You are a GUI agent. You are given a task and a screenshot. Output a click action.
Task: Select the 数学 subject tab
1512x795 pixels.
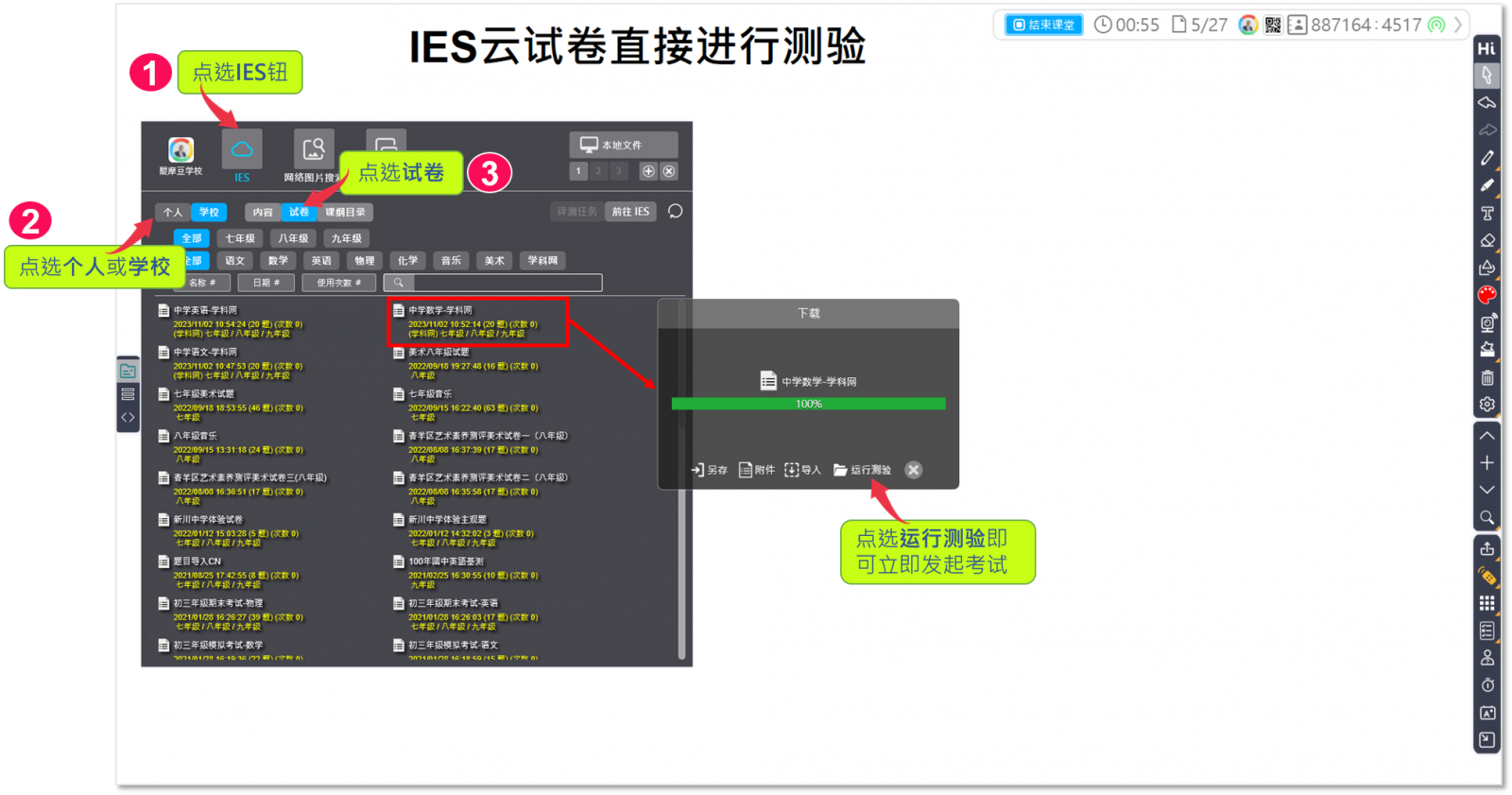(278, 260)
